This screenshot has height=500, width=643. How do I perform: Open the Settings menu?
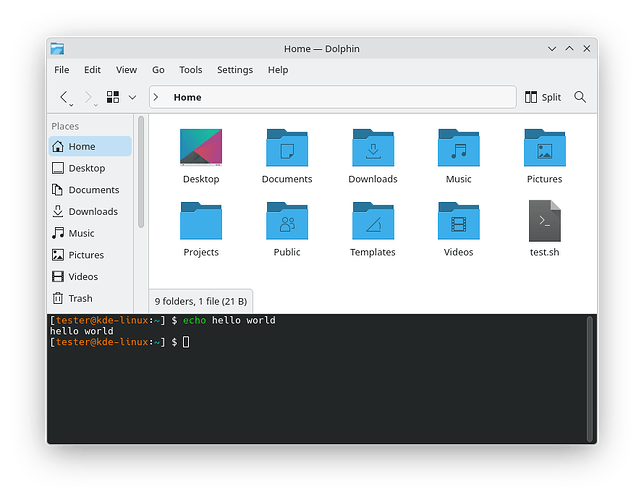235,70
